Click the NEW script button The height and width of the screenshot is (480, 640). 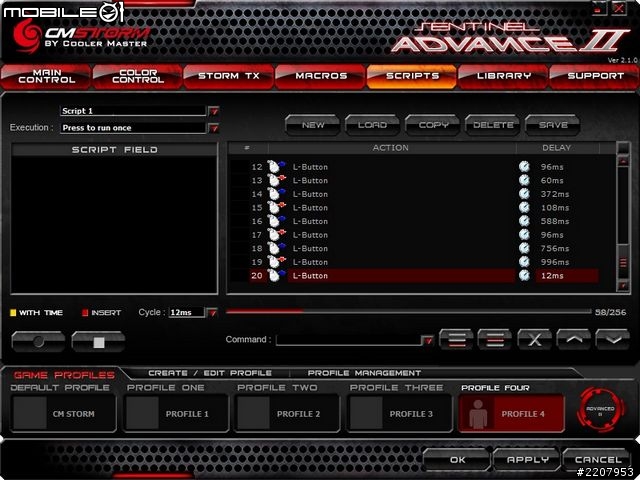pyautogui.click(x=313, y=125)
